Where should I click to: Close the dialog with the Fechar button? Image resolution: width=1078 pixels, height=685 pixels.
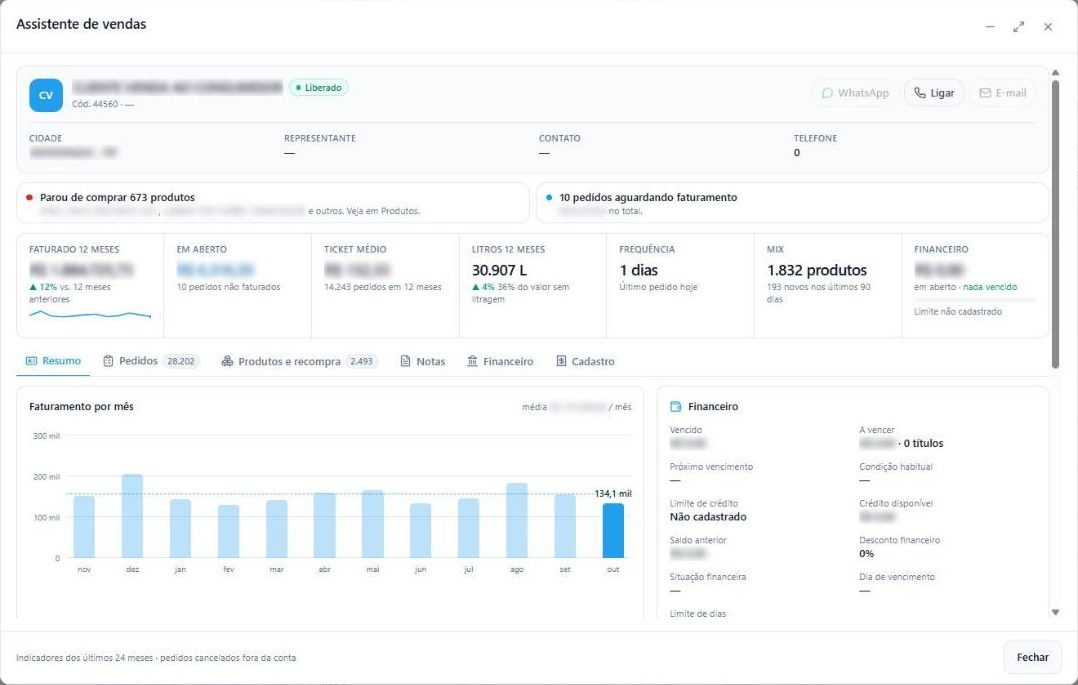click(1032, 657)
